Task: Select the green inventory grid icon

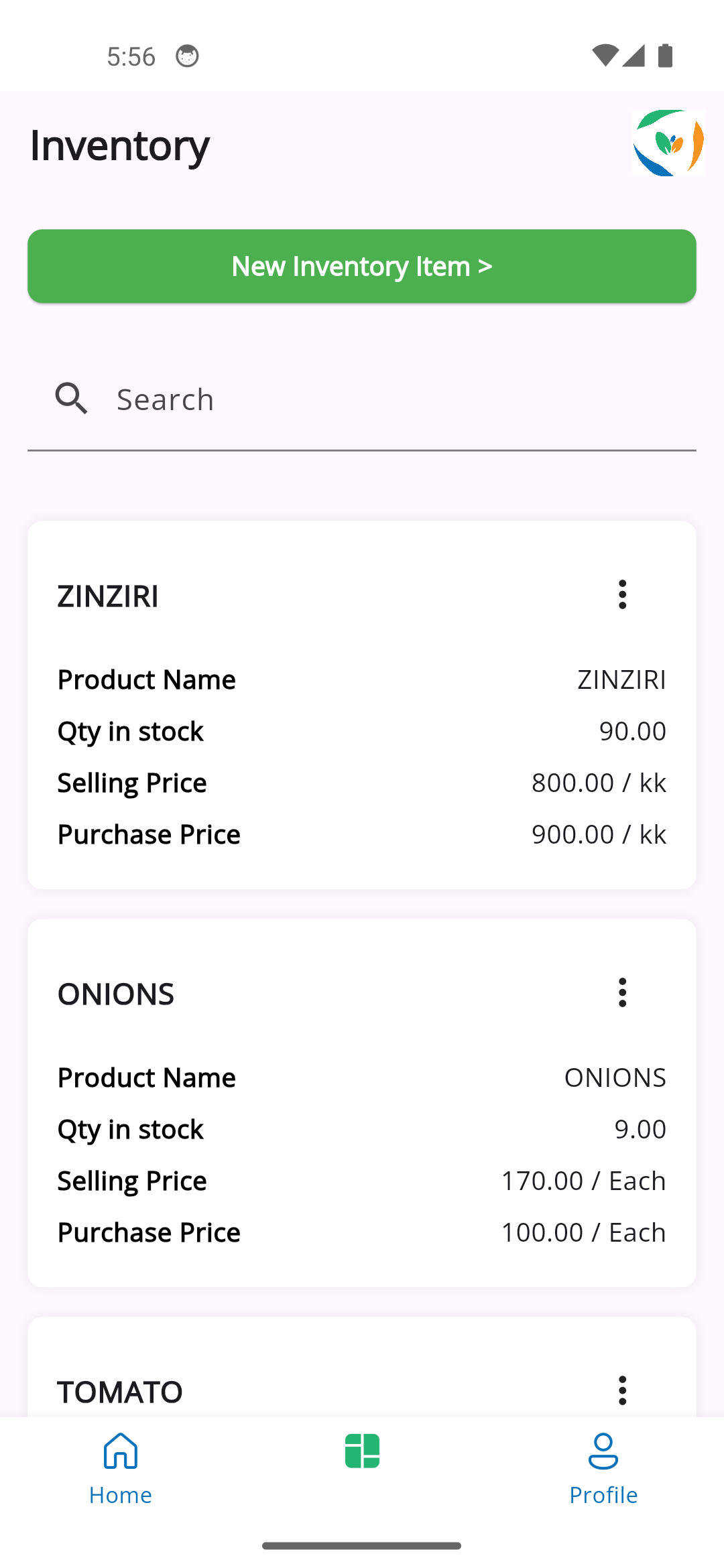Action: click(x=362, y=1451)
